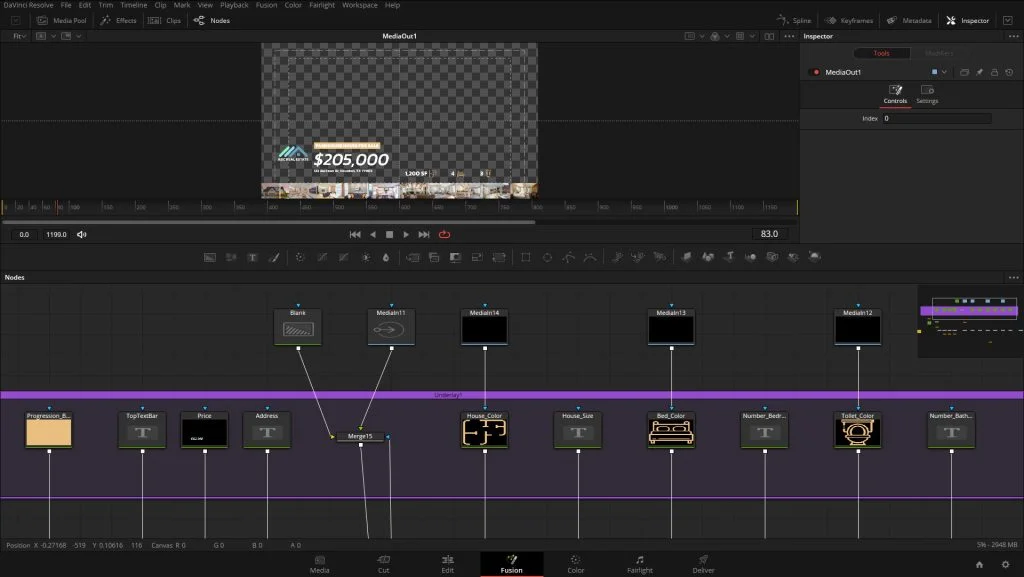Play the composition forward
The width and height of the screenshot is (1024, 577).
click(406, 234)
